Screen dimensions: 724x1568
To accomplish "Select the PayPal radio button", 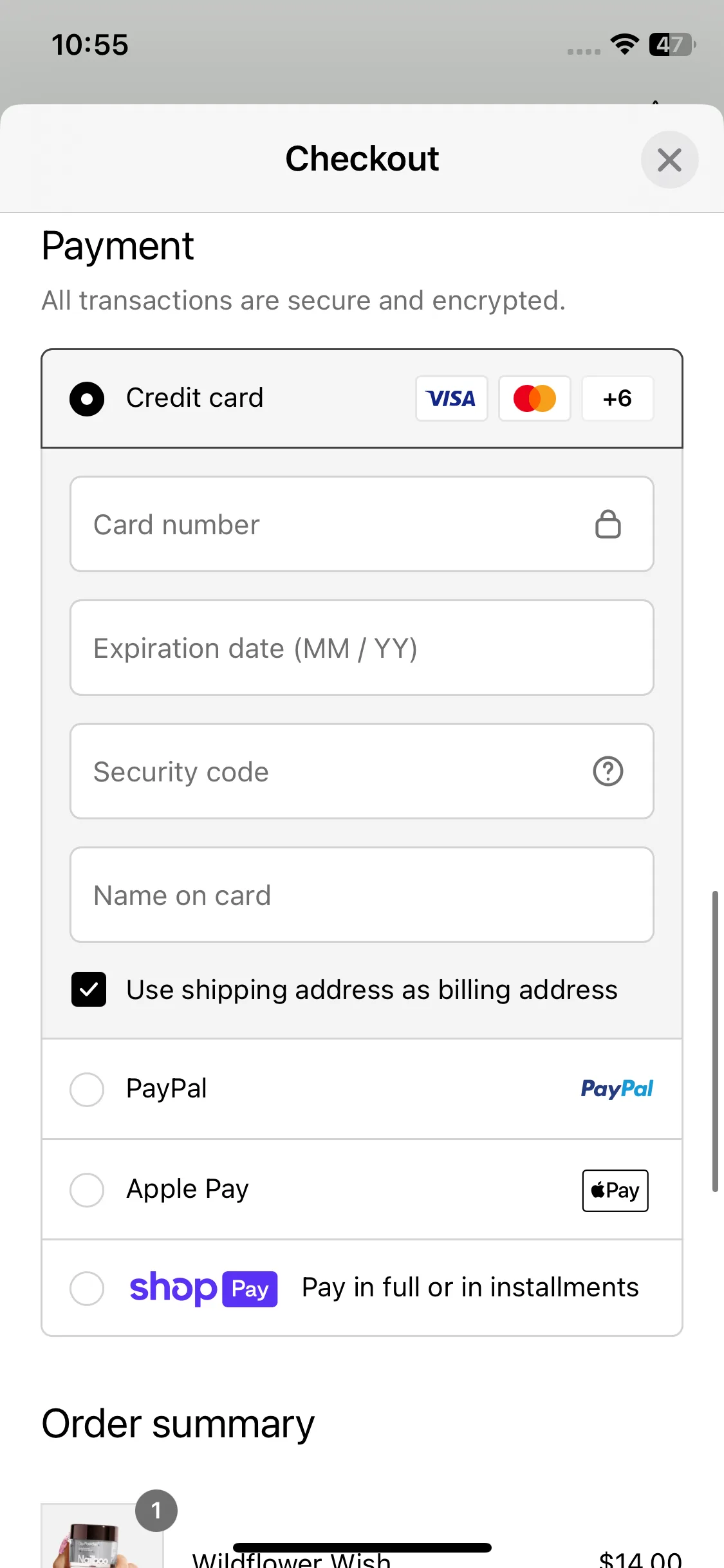I will (x=87, y=1089).
